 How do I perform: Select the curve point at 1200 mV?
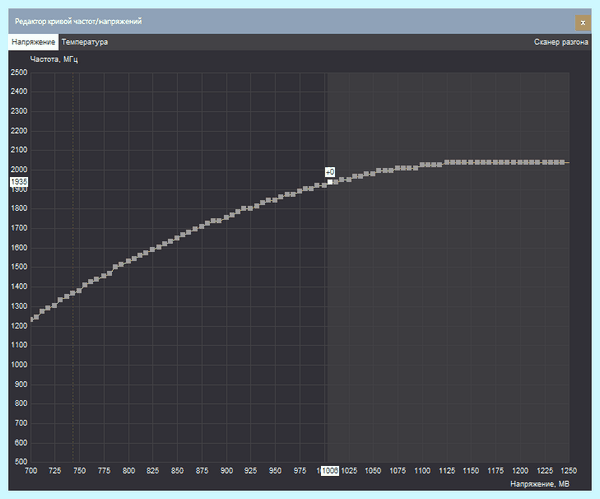[x=520, y=162]
